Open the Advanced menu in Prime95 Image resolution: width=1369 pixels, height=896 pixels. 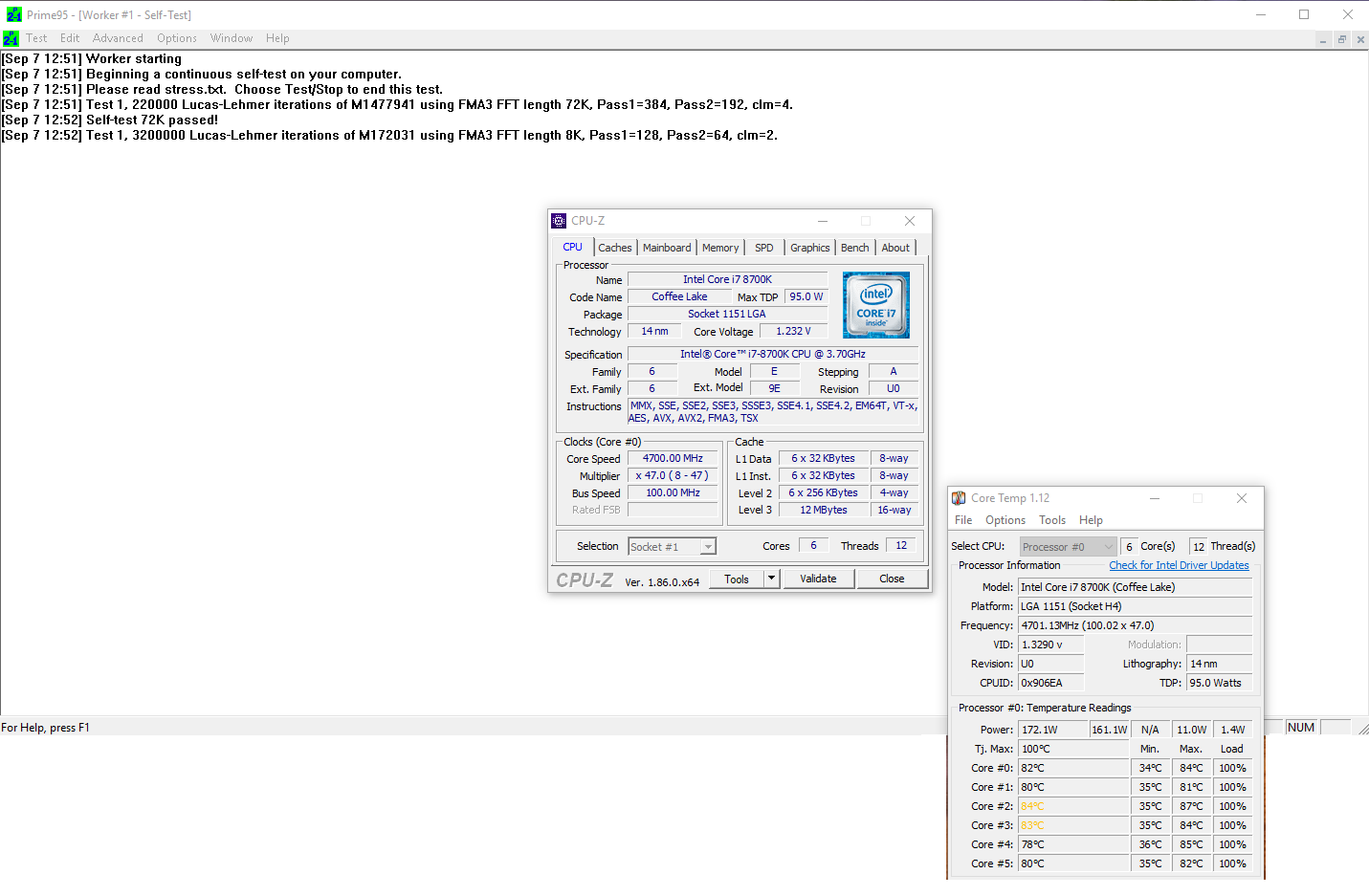[x=118, y=38]
